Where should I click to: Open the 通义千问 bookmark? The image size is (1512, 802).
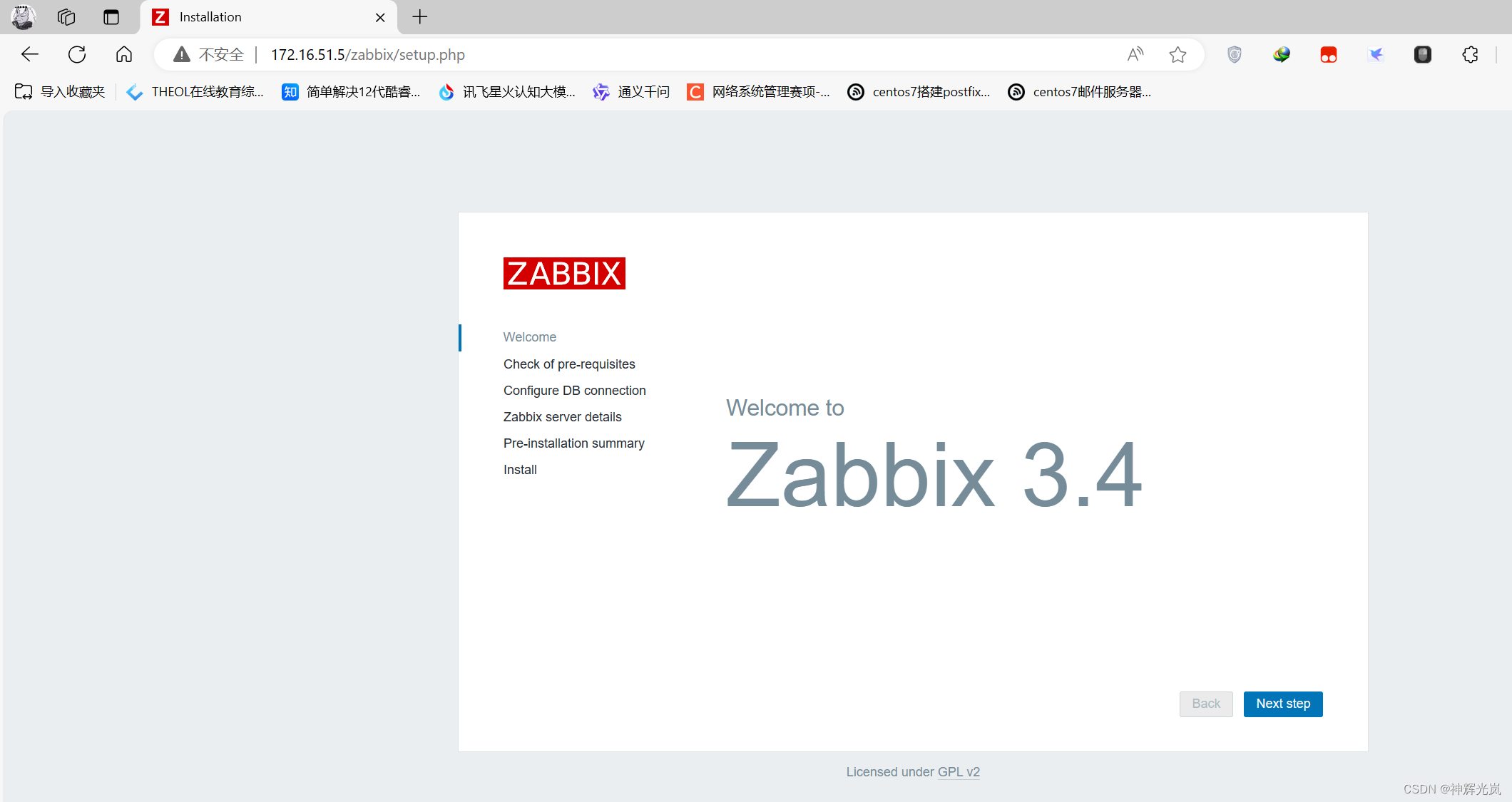[x=631, y=92]
